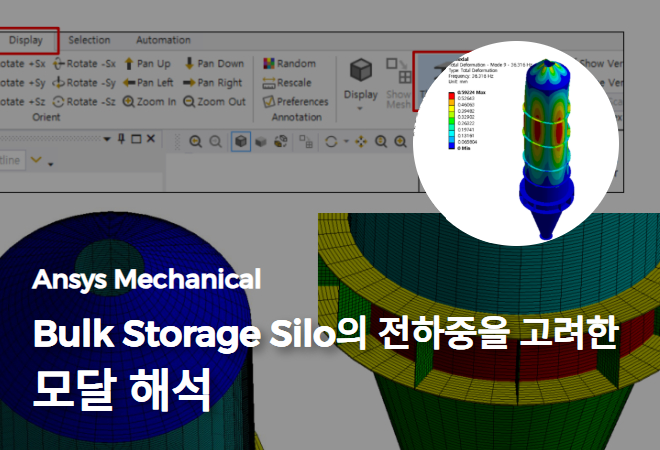The width and height of the screenshot is (660, 450).
Task: Click the red legend color block
Action: 452,96
